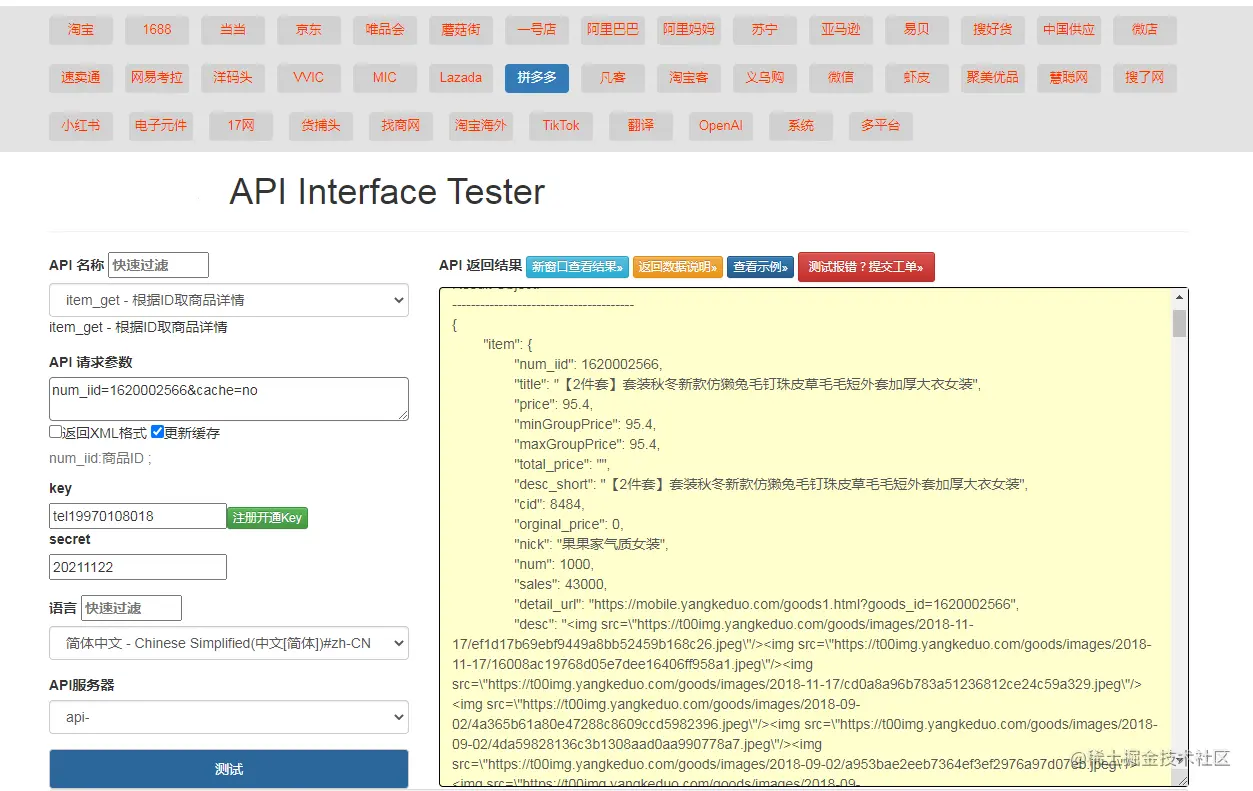Open the 凡客 tab
The height and width of the screenshot is (791, 1253).
(x=613, y=78)
